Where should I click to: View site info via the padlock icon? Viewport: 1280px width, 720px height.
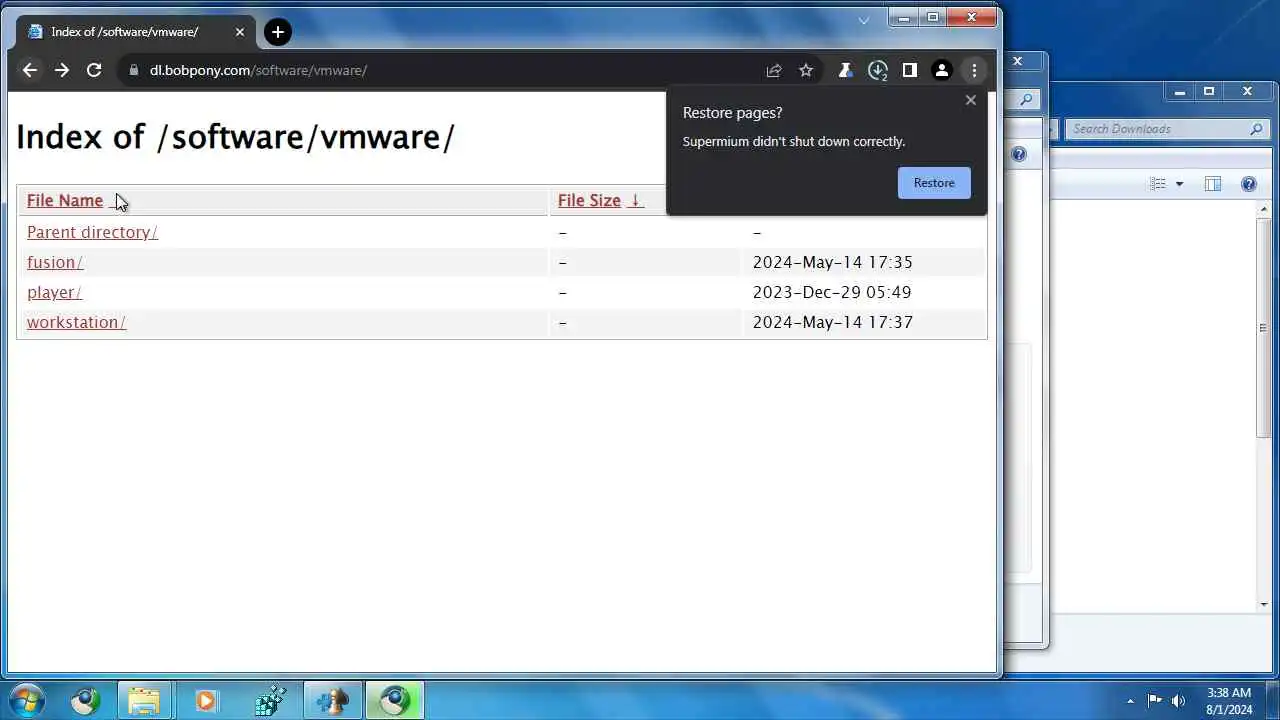pyautogui.click(x=133, y=70)
